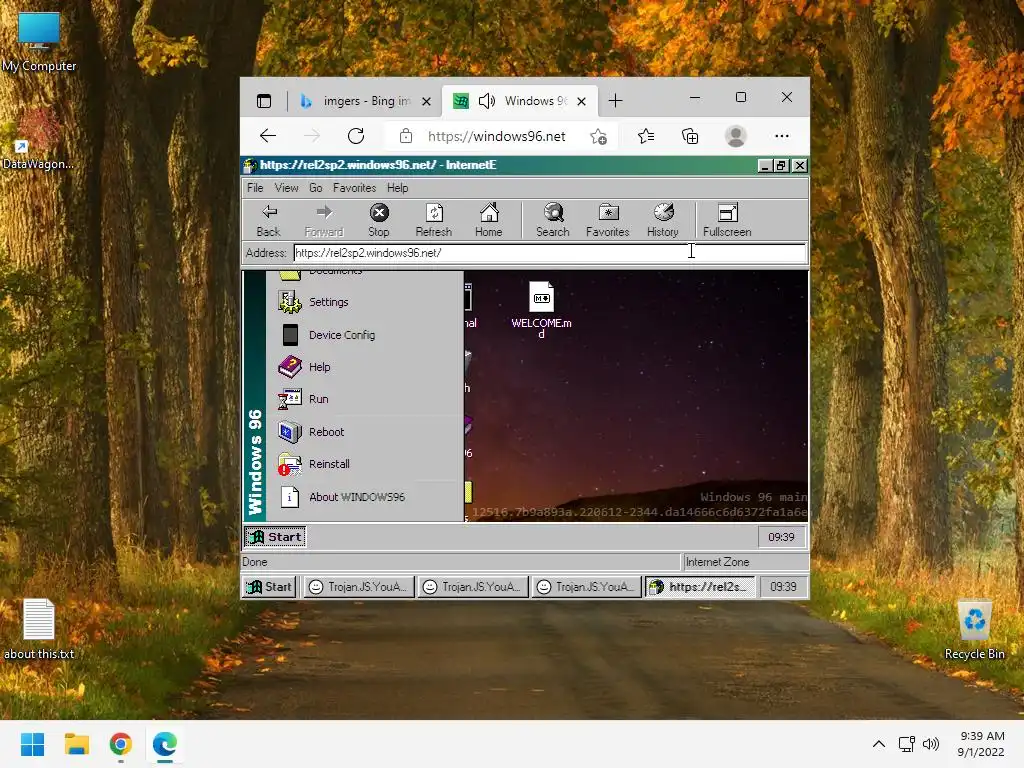Open History in InternetE toolbar
Screen dimensions: 1024x768
coord(663,220)
